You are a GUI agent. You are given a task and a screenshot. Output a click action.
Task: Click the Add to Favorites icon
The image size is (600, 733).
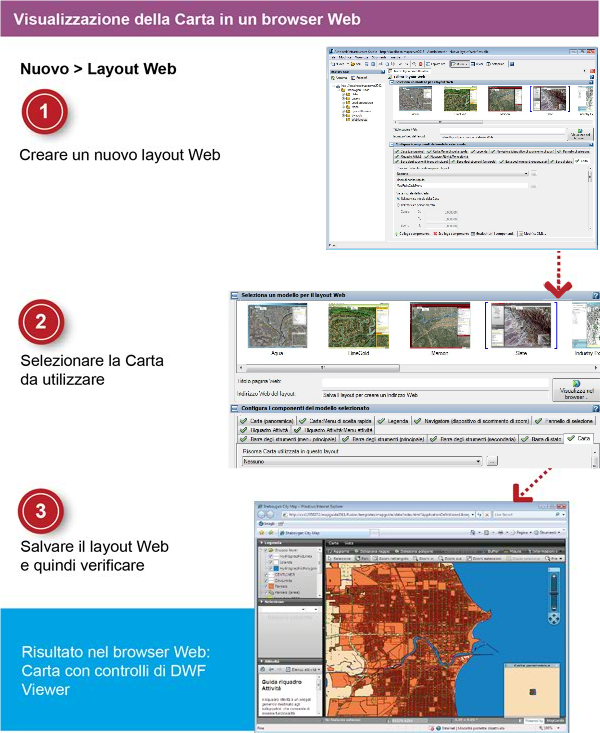coord(271,532)
